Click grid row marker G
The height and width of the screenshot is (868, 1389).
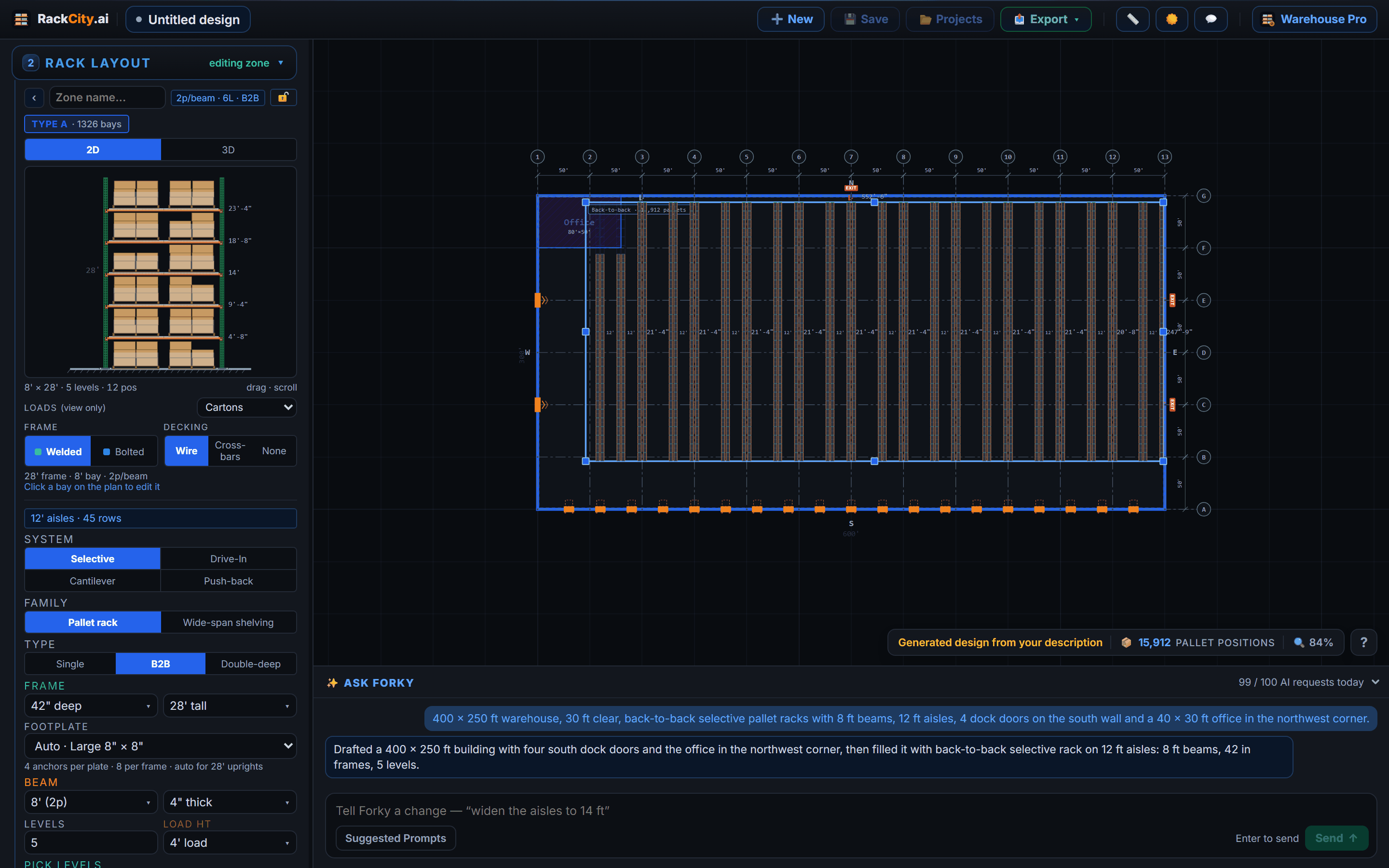pyautogui.click(x=1204, y=196)
